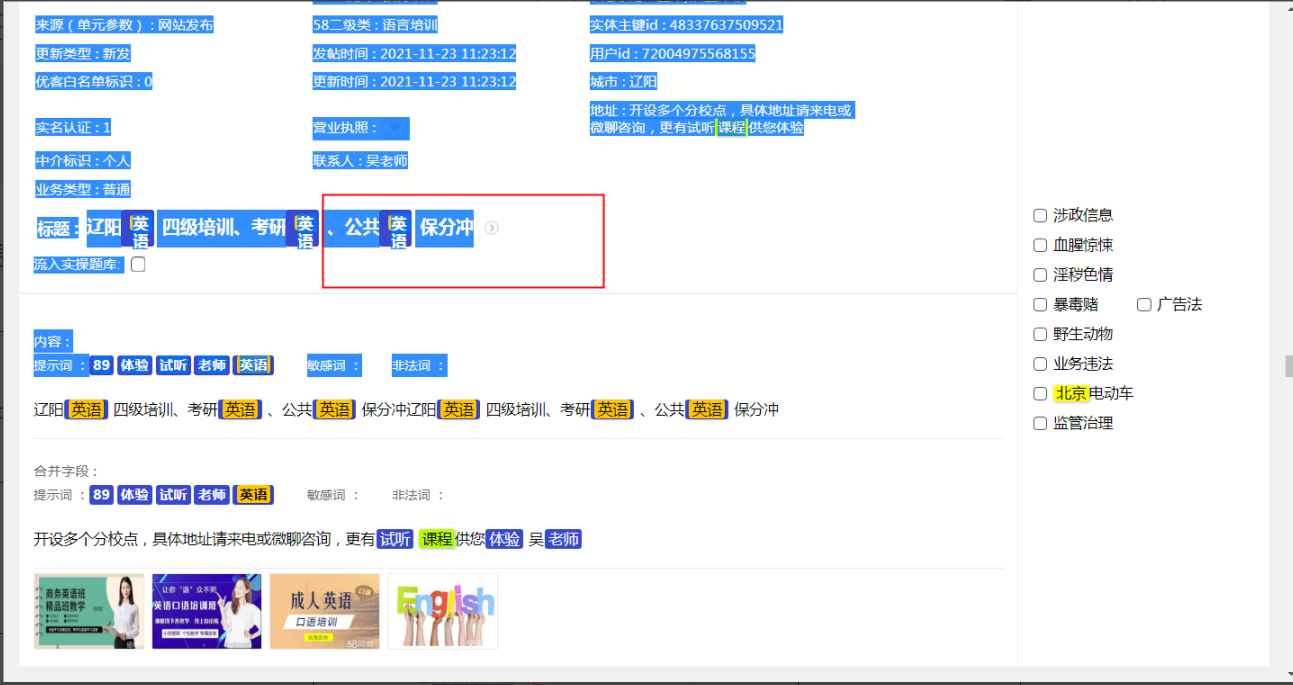Image resolution: width=1293 pixels, height=685 pixels.
Task: Click the 试听 tag in 内容 提示词
Action: click(x=173, y=366)
